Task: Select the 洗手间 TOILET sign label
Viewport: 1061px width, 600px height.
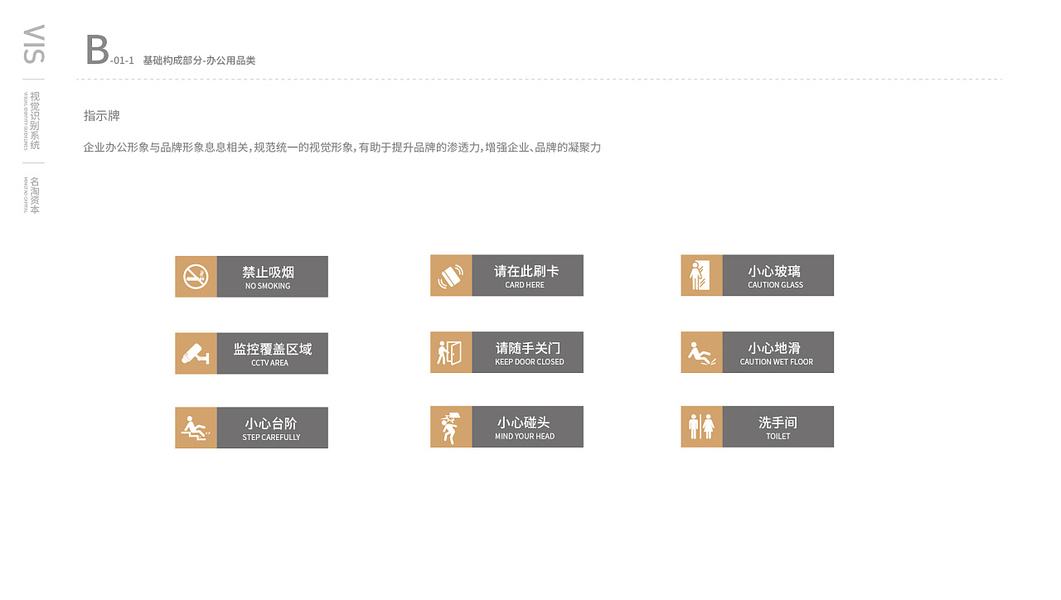Action: [x=777, y=427]
